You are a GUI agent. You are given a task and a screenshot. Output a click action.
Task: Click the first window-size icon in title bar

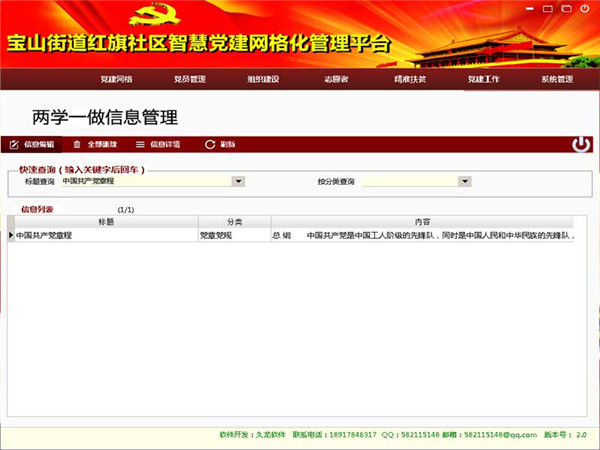[x=548, y=8]
